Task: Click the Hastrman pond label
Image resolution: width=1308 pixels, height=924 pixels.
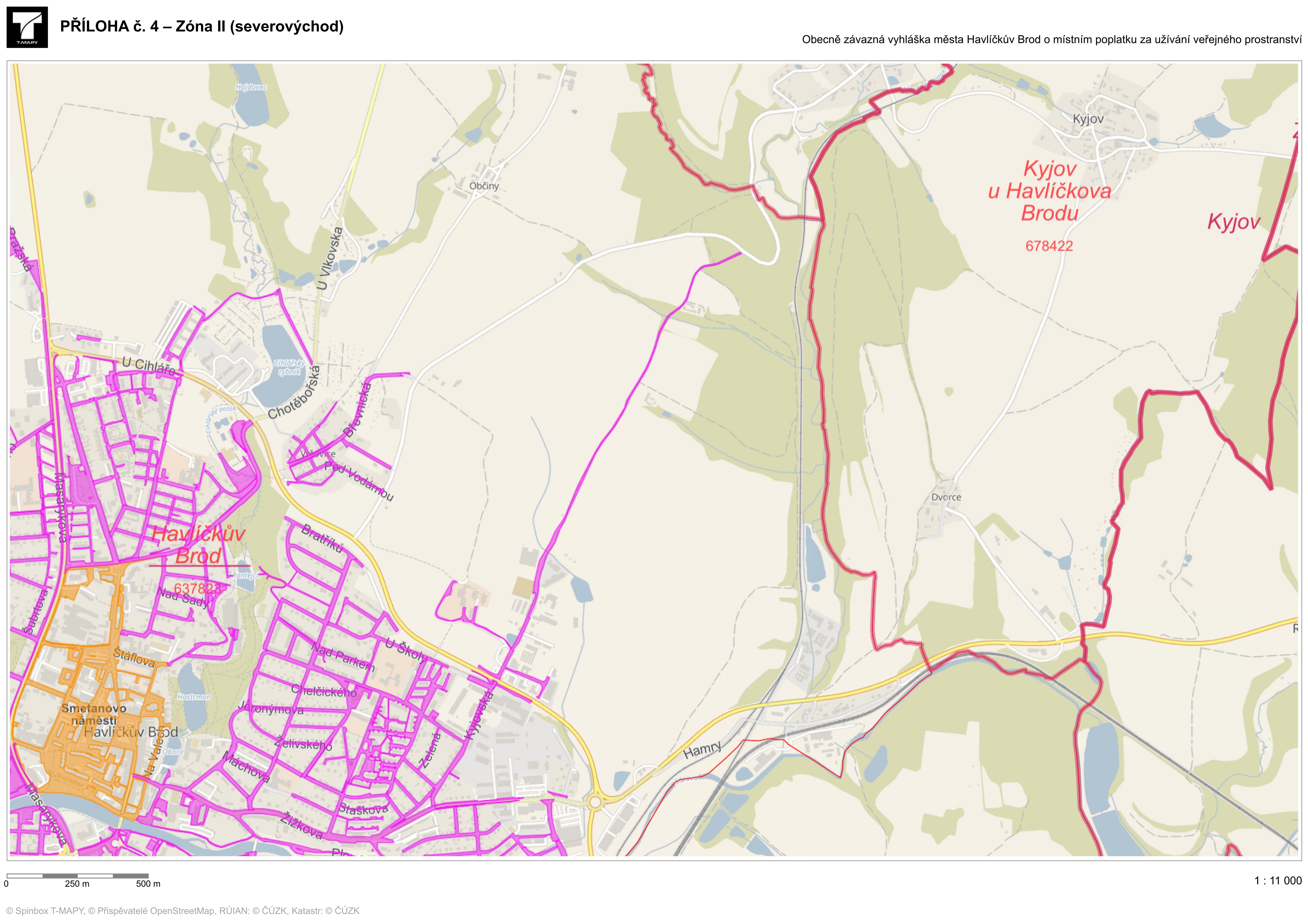Action: (x=194, y=697)
